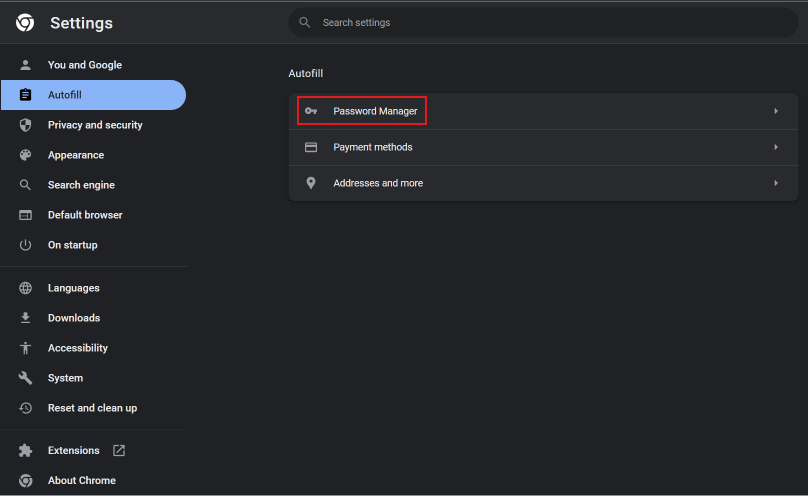The image size is (808, 496).
Task: Click the accessibility figure icon
Action: point(25,348)
